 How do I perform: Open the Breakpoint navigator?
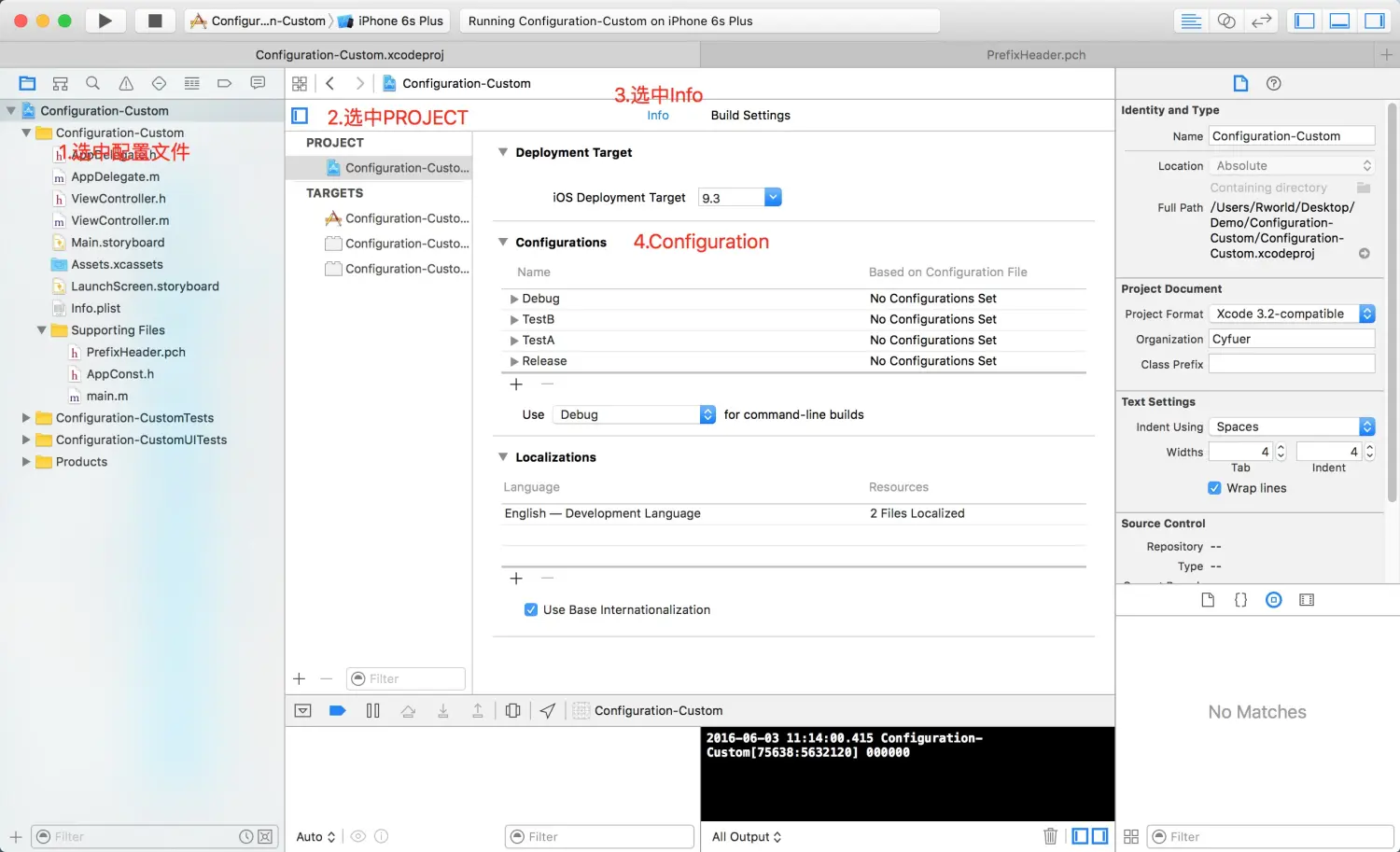click(225, 83)
